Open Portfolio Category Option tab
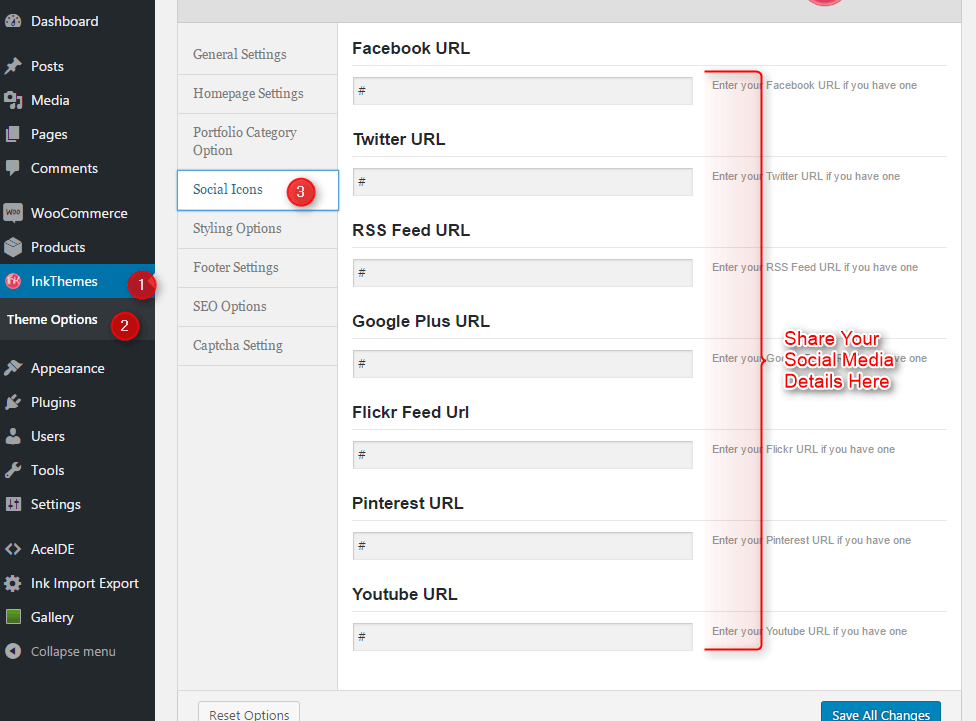Image resolution: width=976 pixels, height=721 pixels. (258, 141)
